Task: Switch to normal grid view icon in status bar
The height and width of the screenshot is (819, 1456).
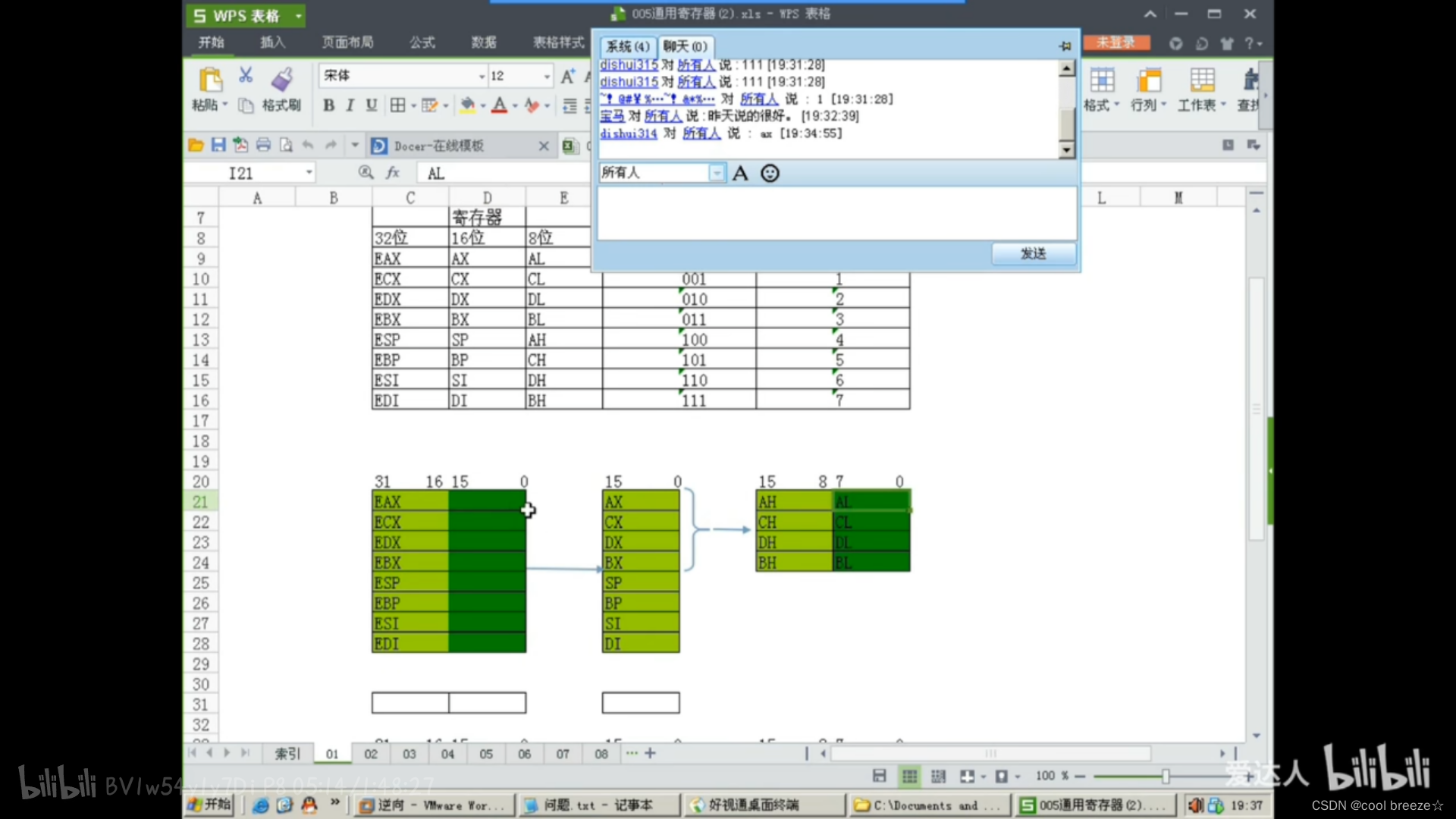Action: [909, 776]
